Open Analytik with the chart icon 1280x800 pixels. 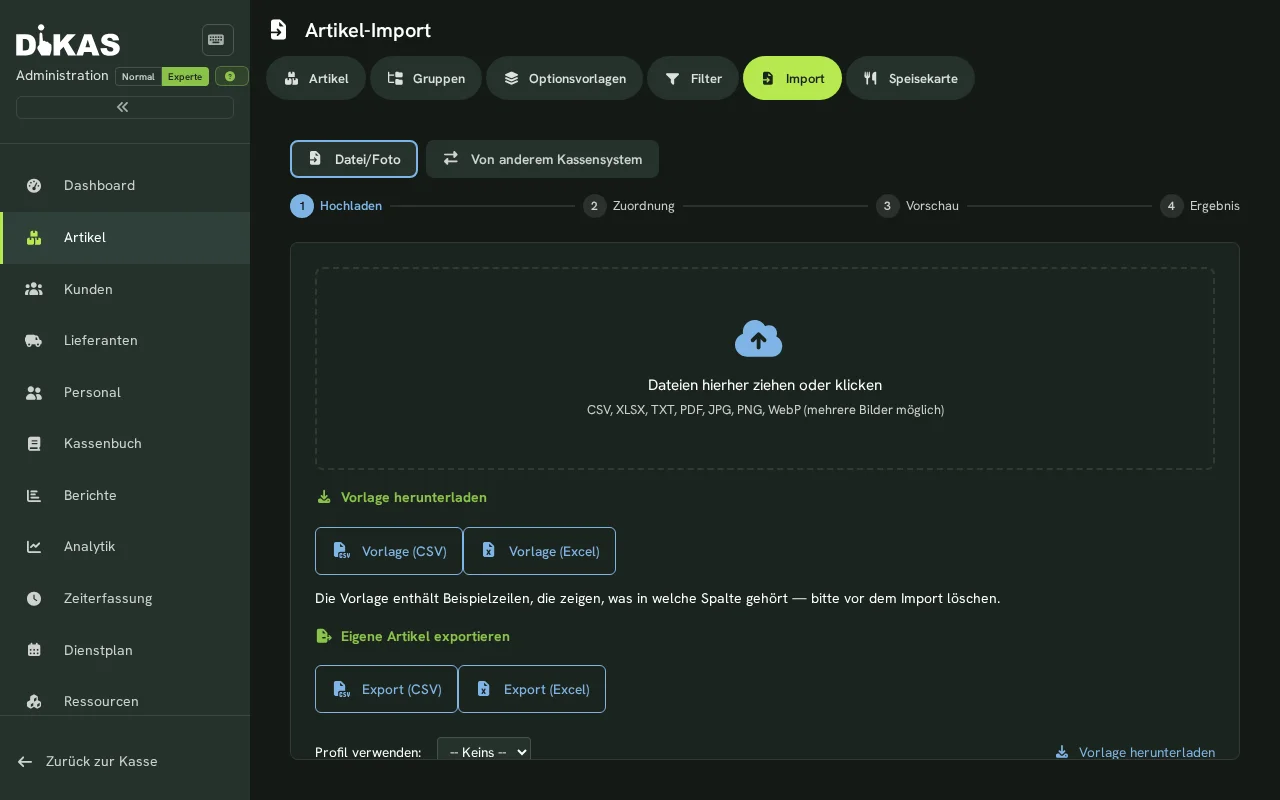[125, 546]
